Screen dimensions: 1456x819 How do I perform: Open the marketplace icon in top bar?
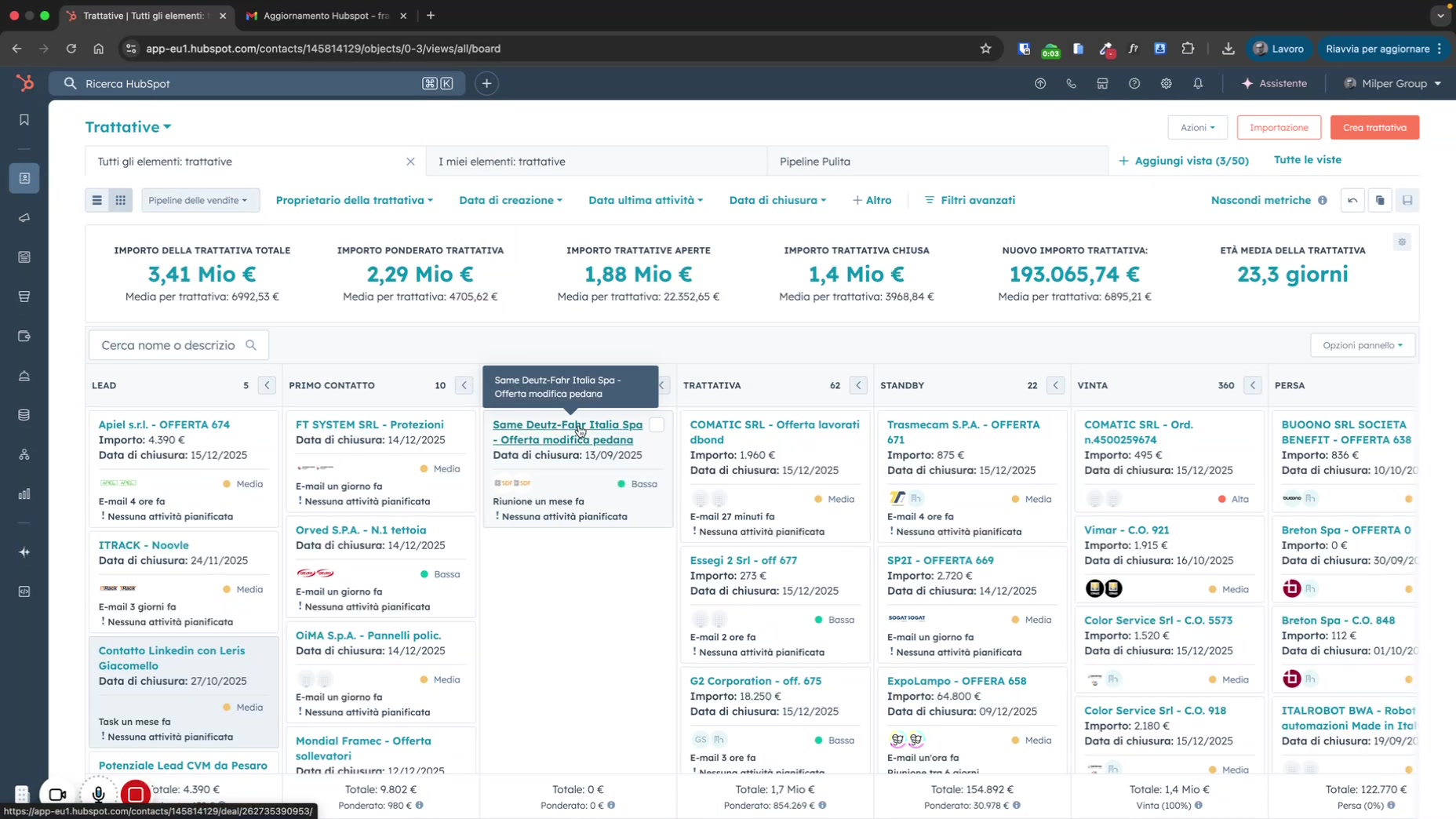click(1102, 83)
